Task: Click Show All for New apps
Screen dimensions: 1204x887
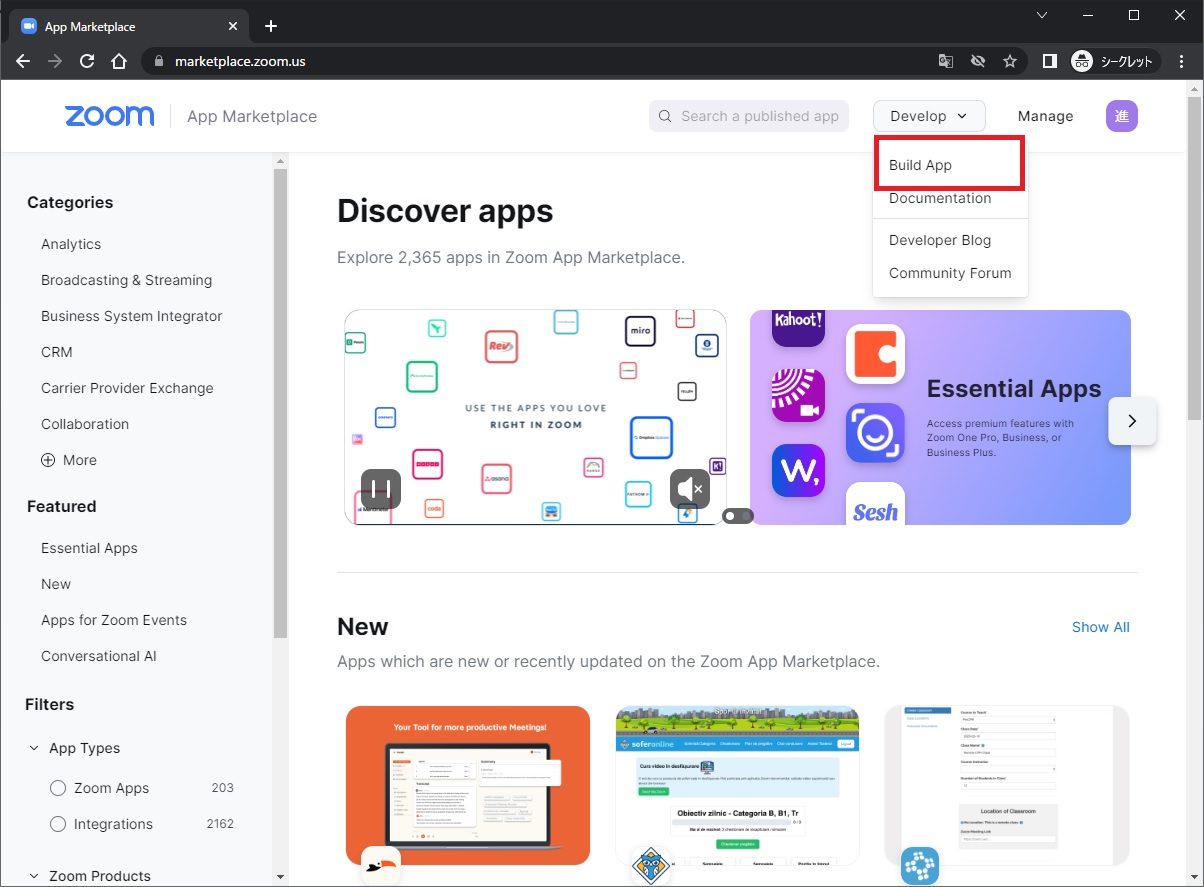Action: tap(1100, 627)
